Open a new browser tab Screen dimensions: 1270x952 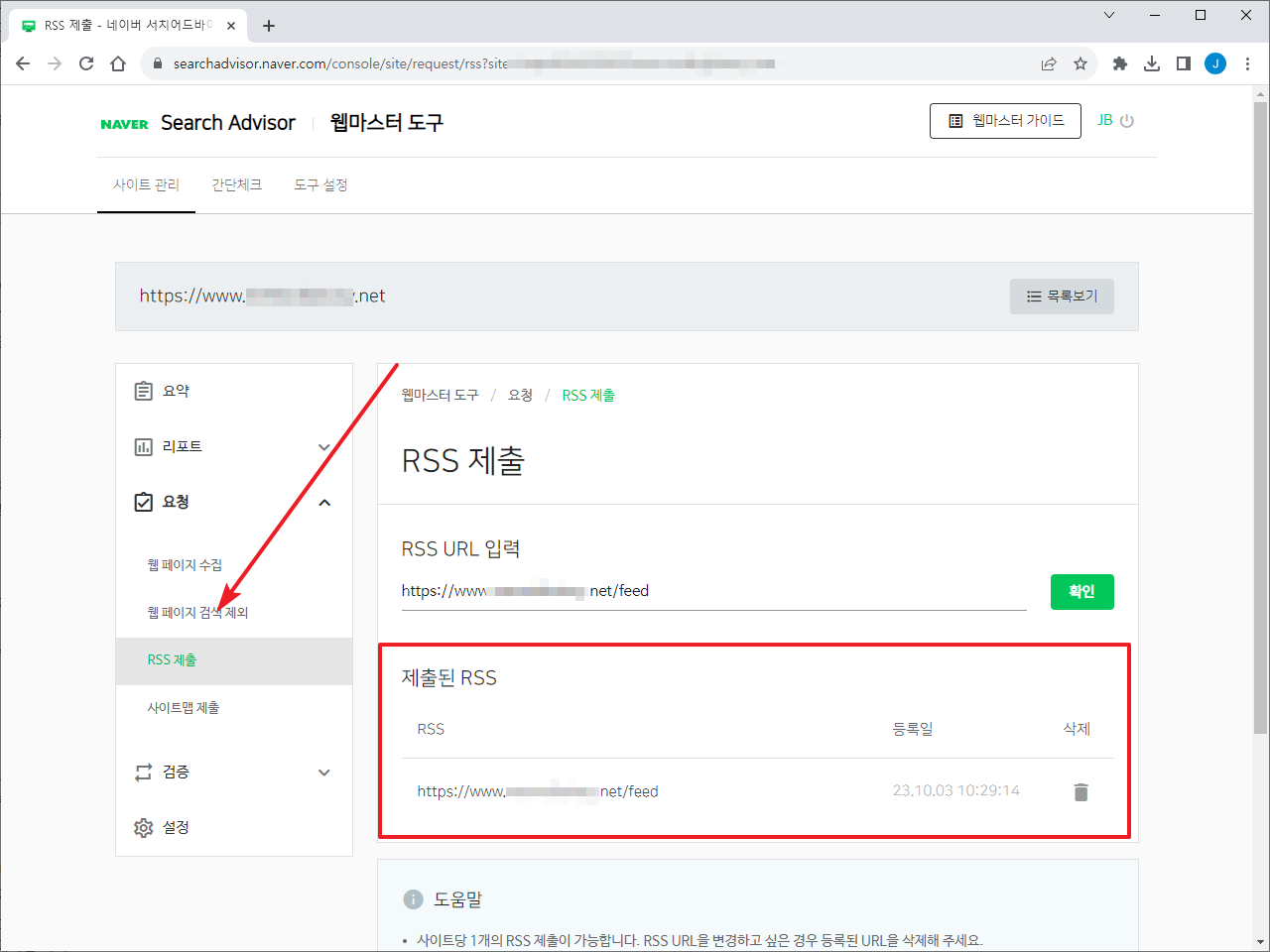(x=269, y=26)
